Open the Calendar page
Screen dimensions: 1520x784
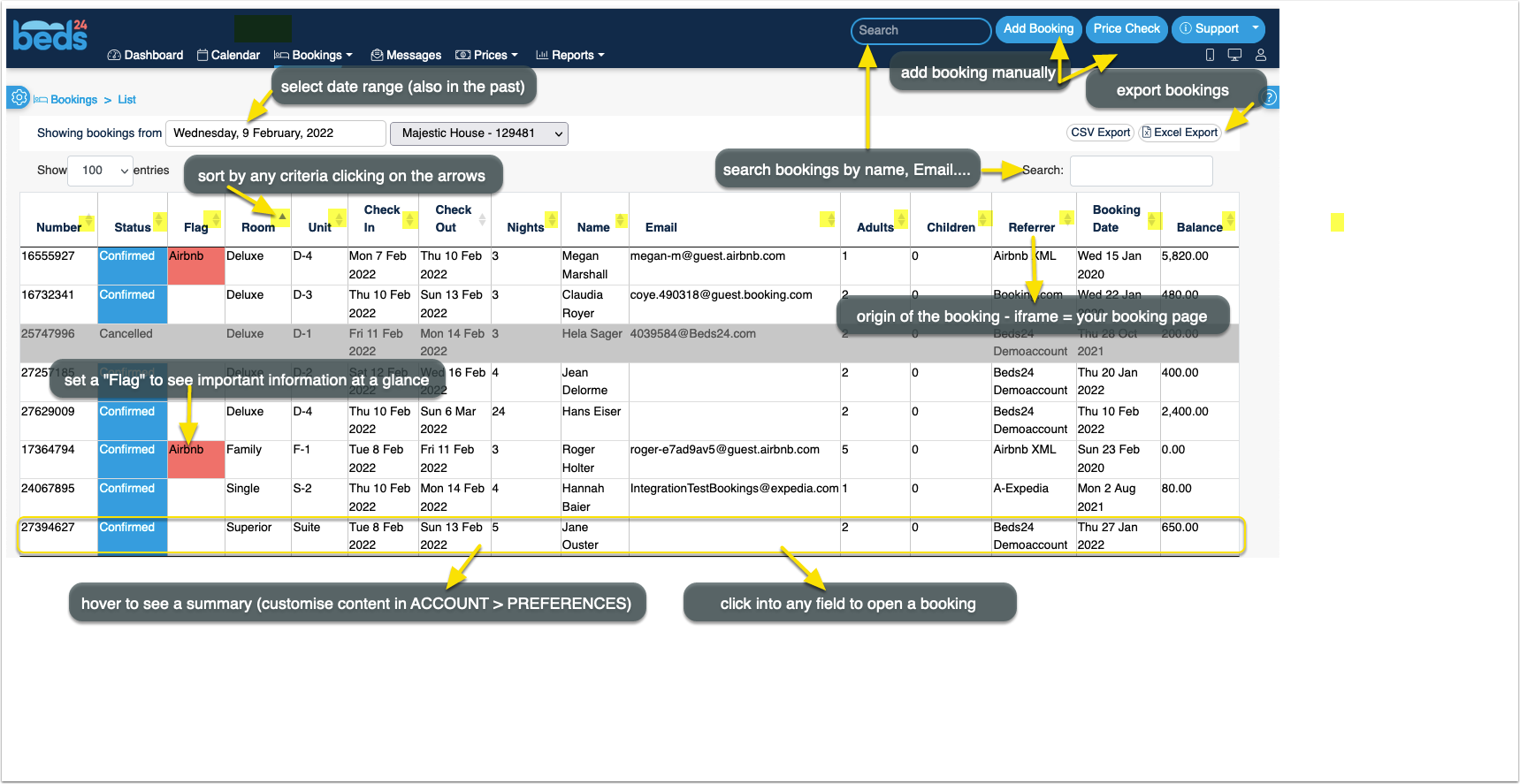[x=228, y=55]
